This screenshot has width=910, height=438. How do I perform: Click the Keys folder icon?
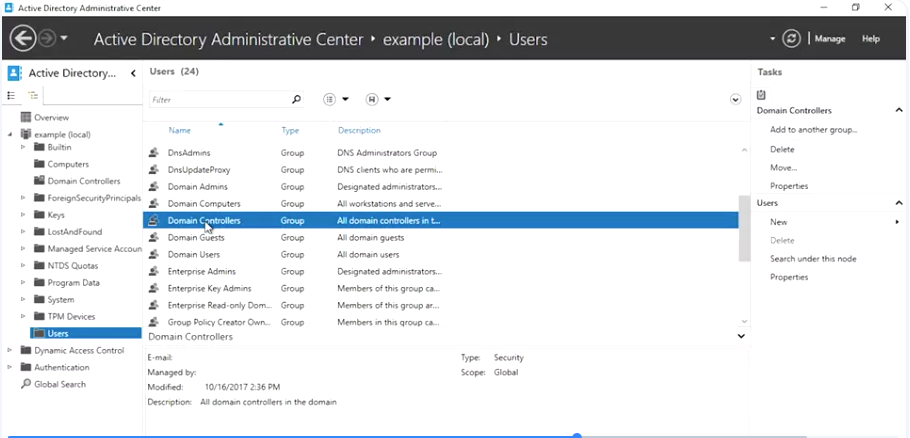(39, 215)
